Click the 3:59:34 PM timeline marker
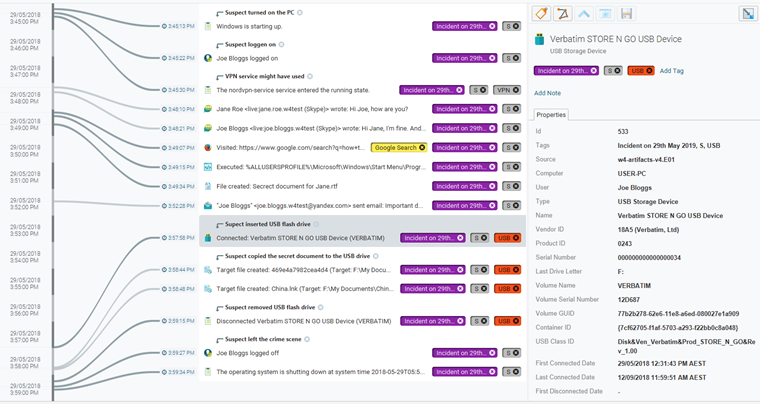 click(x=178, y=372)
